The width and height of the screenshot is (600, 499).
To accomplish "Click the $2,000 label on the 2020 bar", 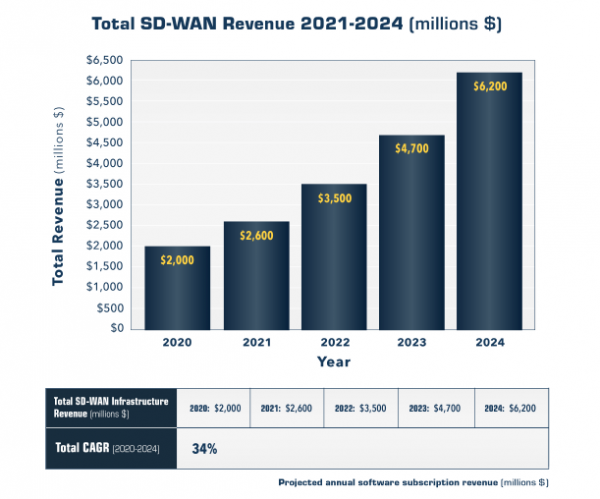I will (x=177, y=260).
